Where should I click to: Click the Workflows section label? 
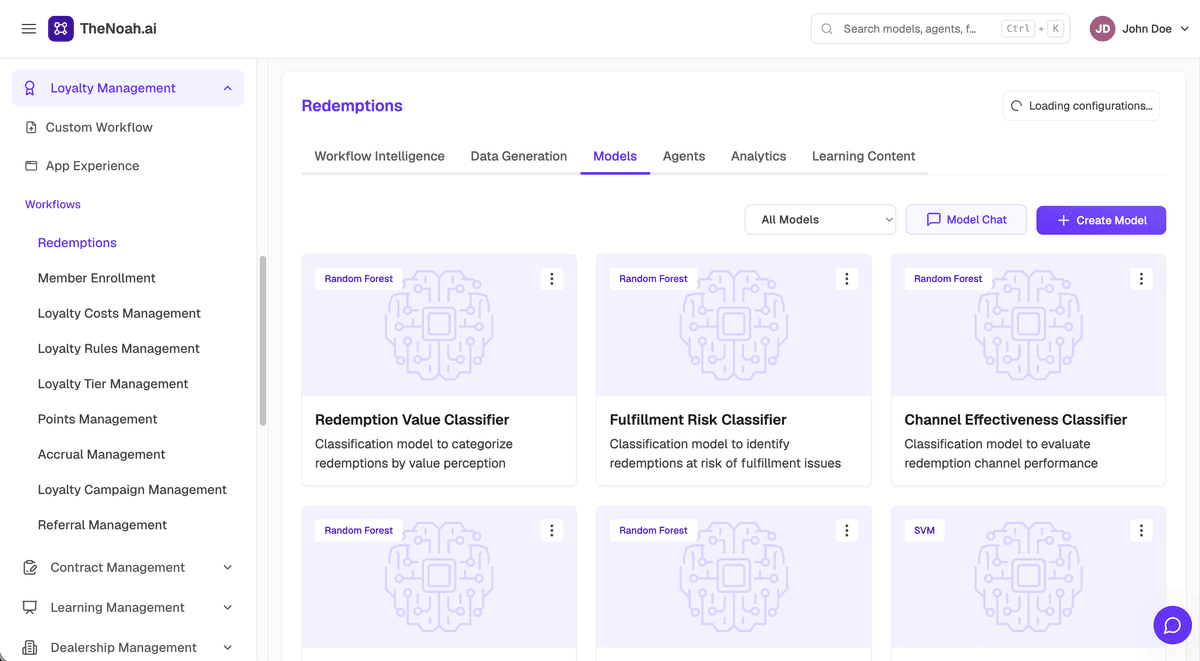point(53,204)
